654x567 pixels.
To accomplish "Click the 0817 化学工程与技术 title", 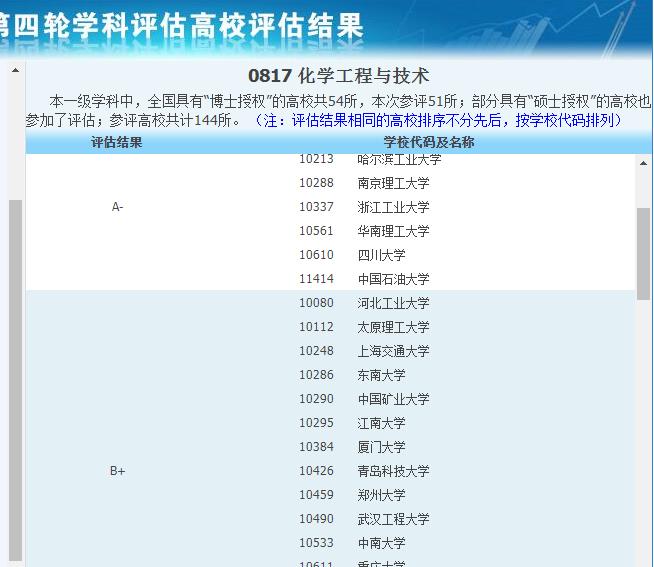I will [338, 76].
